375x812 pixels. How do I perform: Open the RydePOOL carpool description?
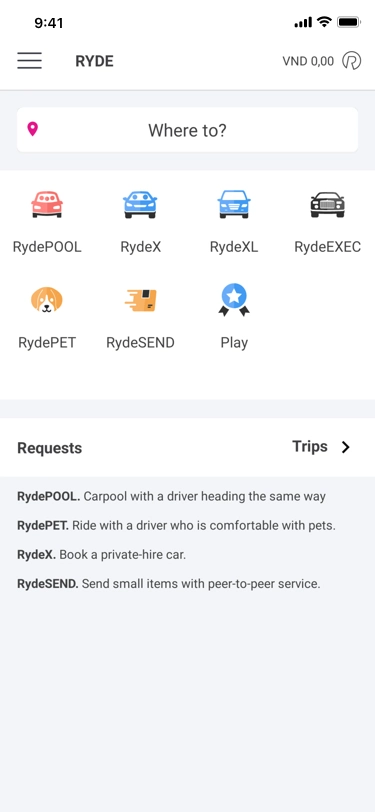171,497
